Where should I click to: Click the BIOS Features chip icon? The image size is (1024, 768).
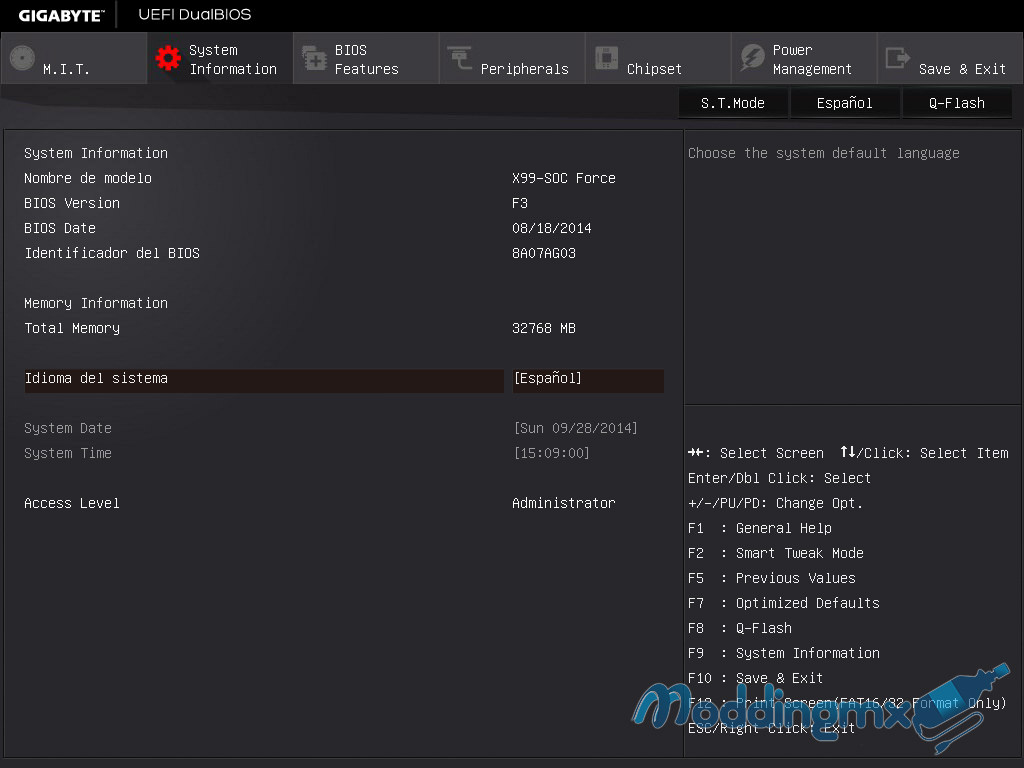(314, 58)
